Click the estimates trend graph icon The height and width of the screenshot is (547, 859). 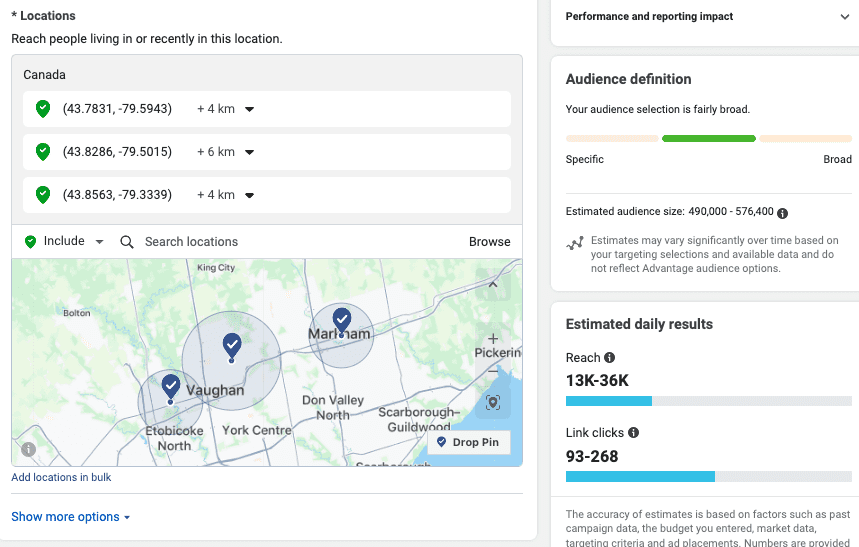click(575, 243)
